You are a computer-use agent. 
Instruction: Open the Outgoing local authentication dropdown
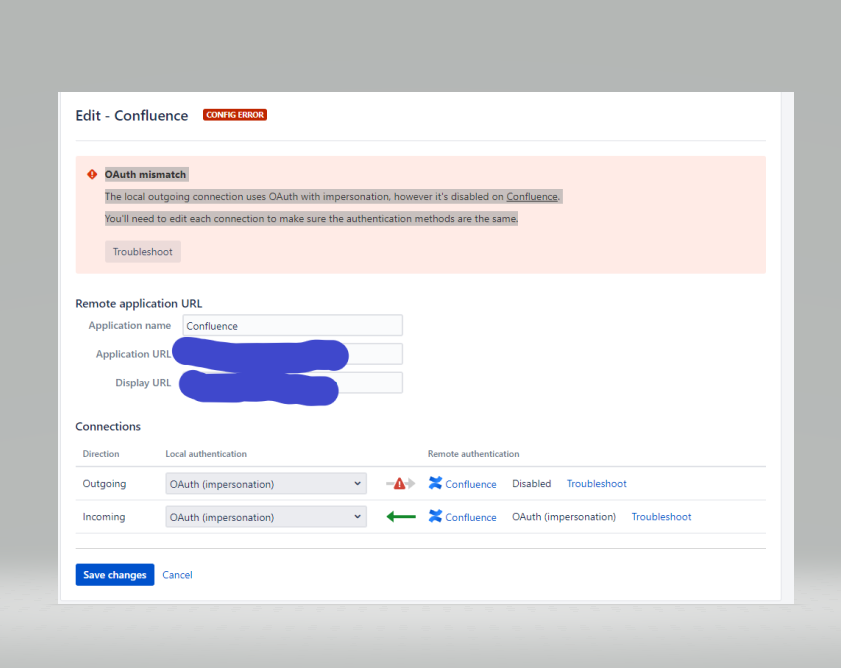[265, 483]
